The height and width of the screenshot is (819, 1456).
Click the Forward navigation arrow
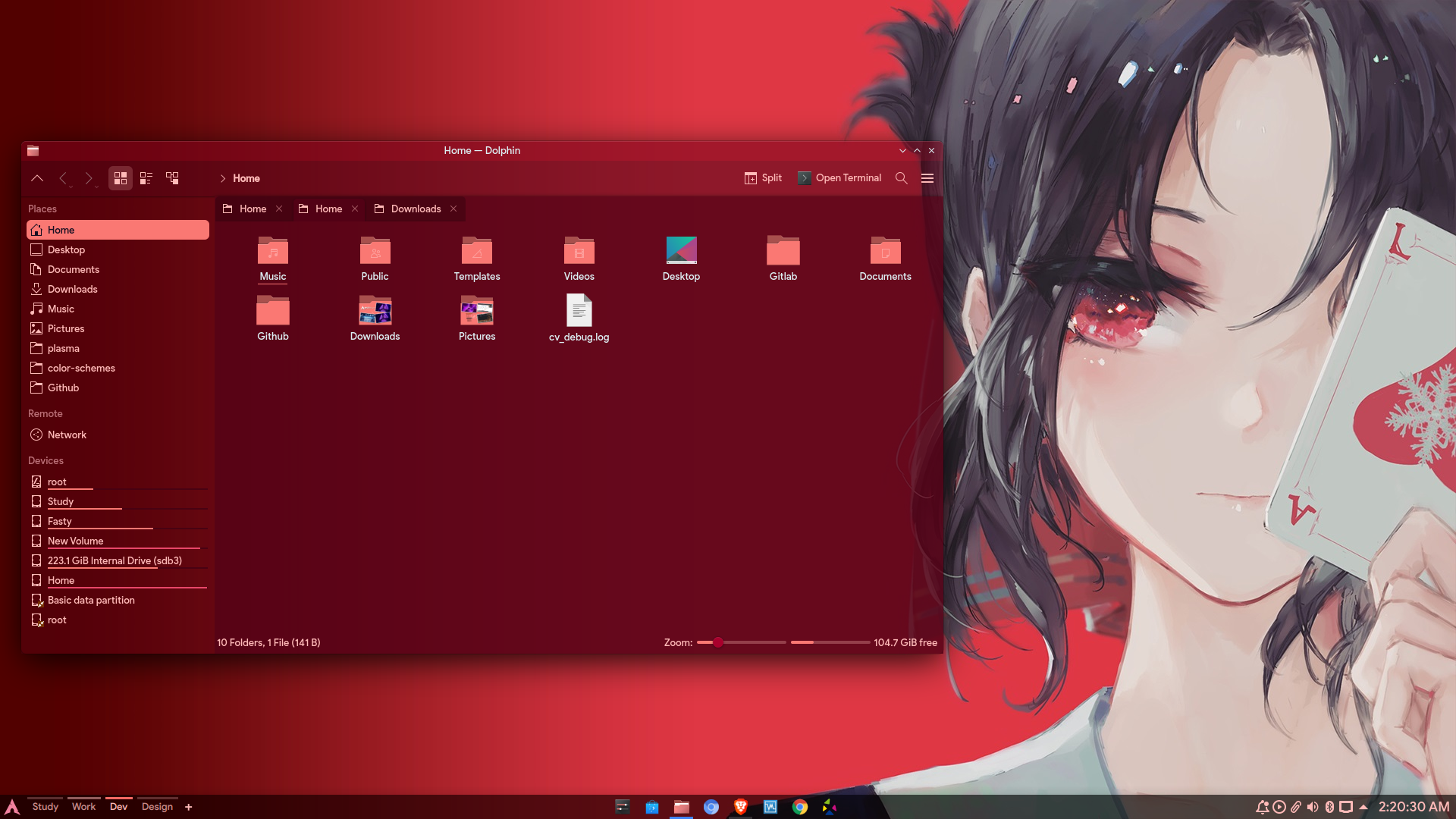89,178
